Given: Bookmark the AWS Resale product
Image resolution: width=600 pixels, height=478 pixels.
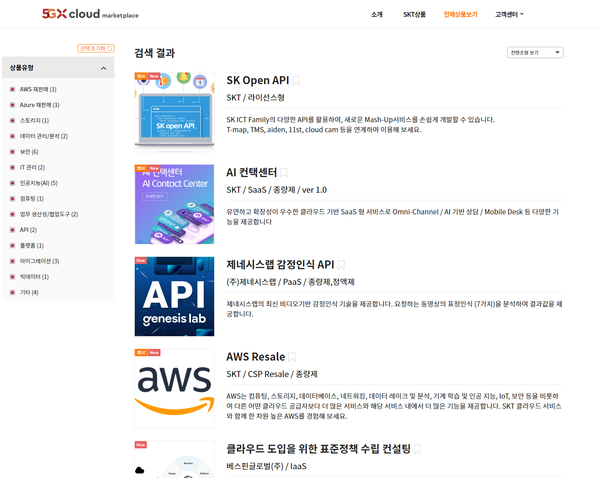Looking at the screenshot, I should point(293,356).
